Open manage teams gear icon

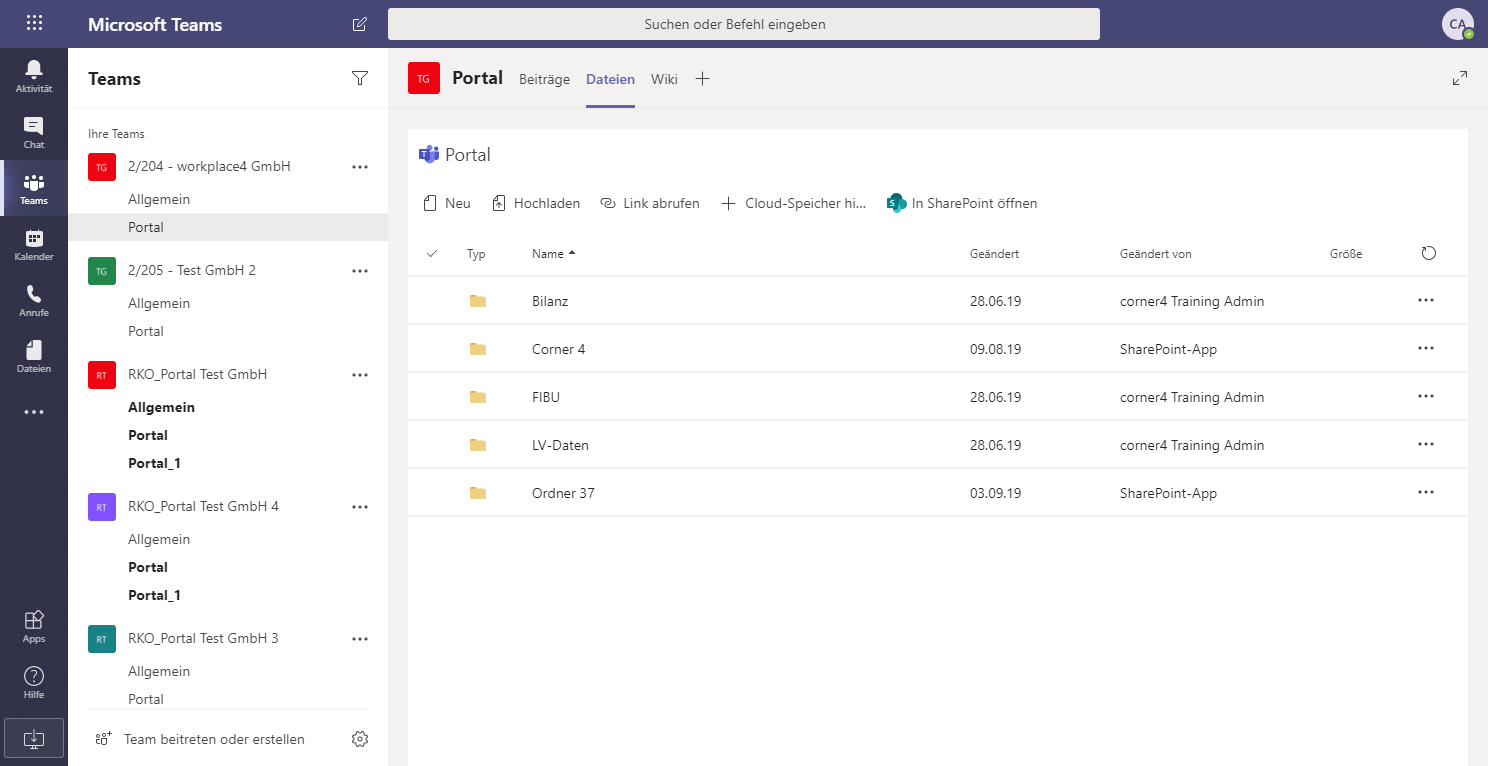point(360,739)
